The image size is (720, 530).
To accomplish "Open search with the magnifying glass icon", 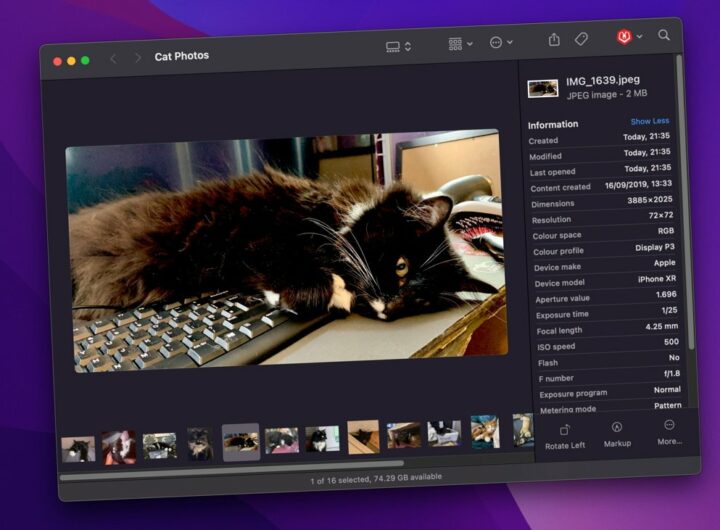I will (x=664, y=35).
